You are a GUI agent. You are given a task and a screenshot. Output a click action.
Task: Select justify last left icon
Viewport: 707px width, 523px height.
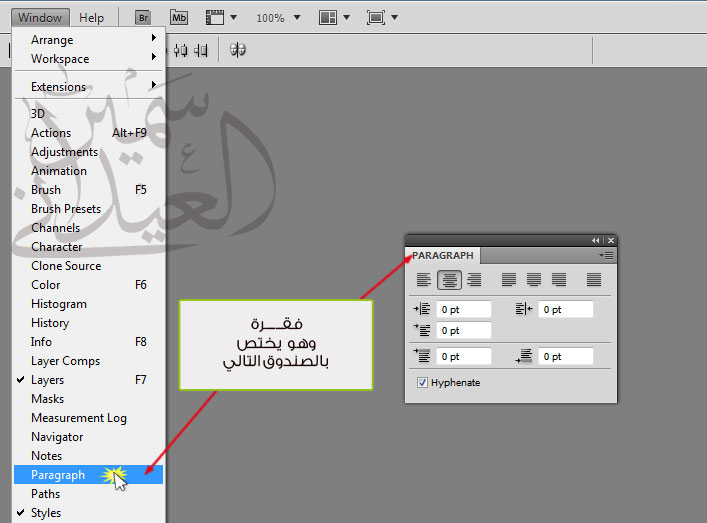coord(509,281)
